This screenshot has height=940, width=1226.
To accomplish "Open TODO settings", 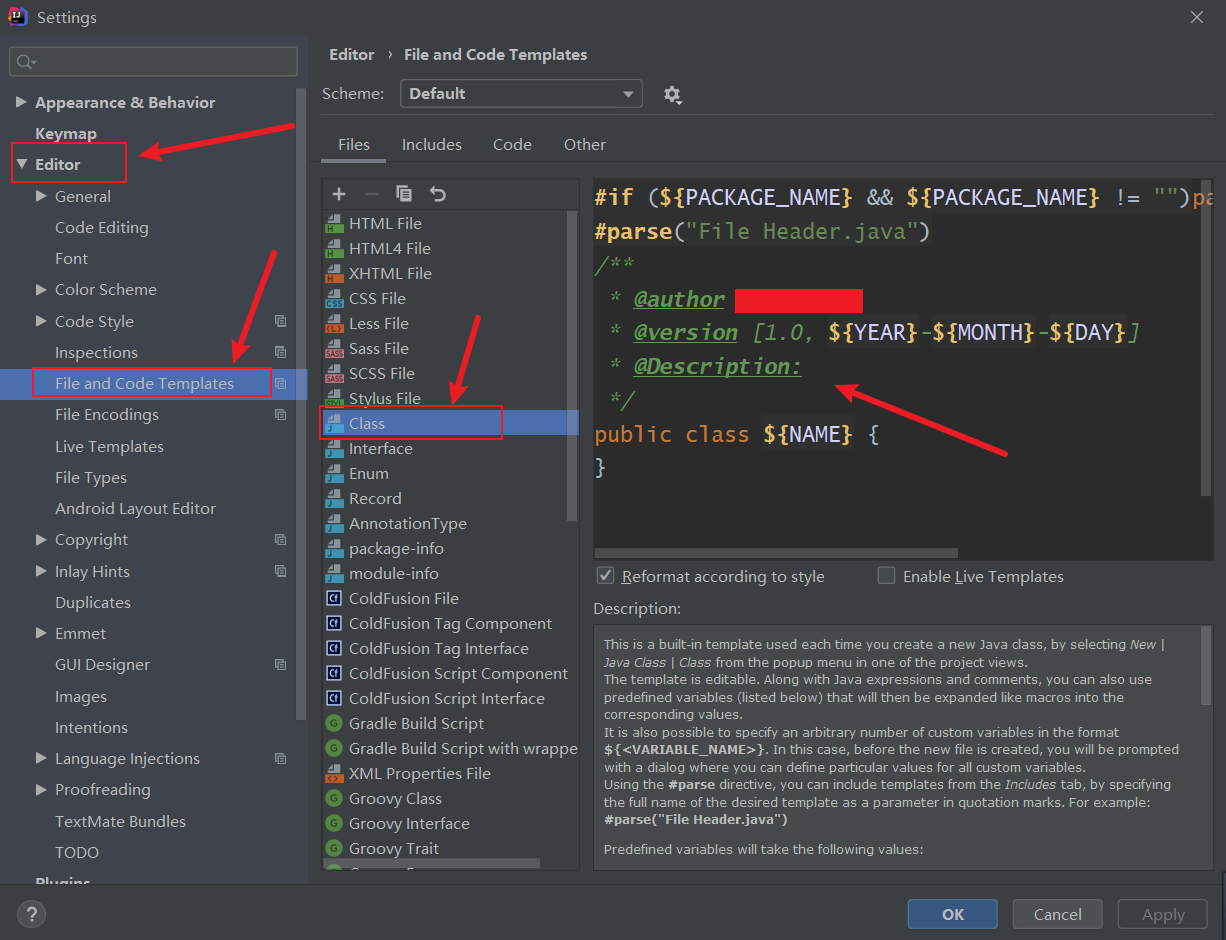I will (77, 852).
